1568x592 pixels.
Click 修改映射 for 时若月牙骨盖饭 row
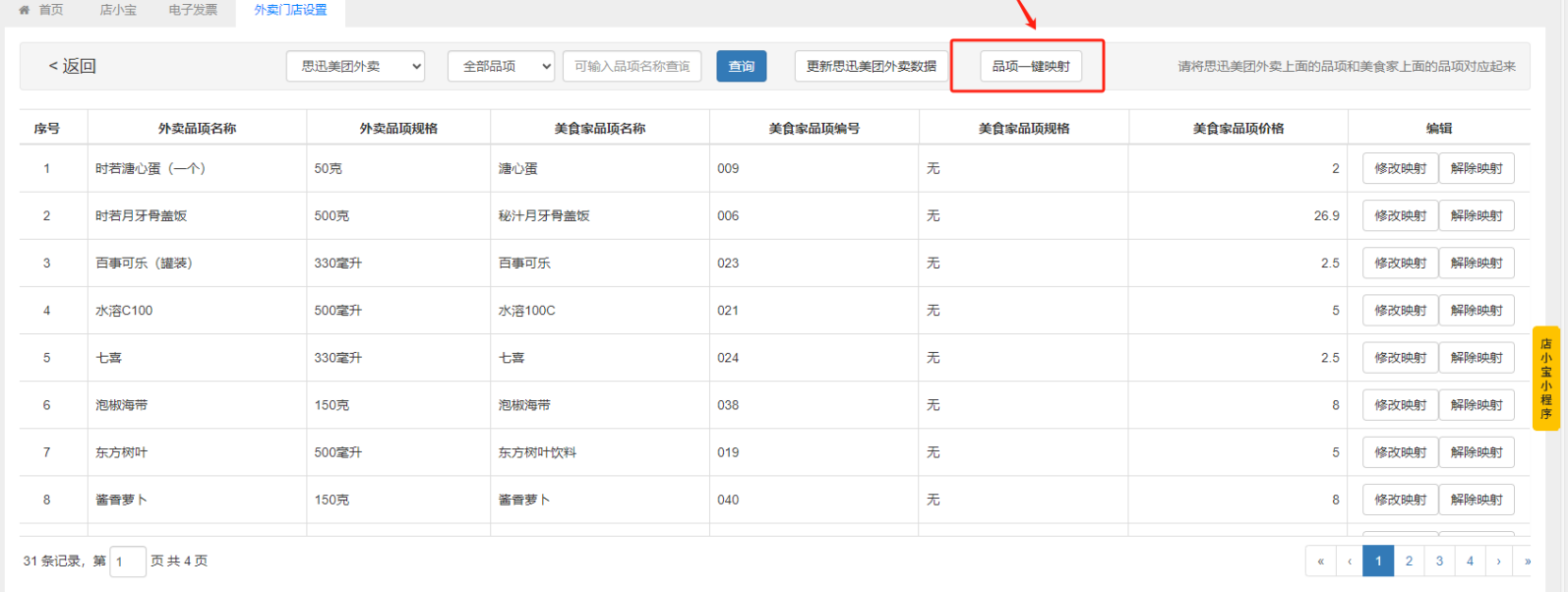coord(1400,215)
